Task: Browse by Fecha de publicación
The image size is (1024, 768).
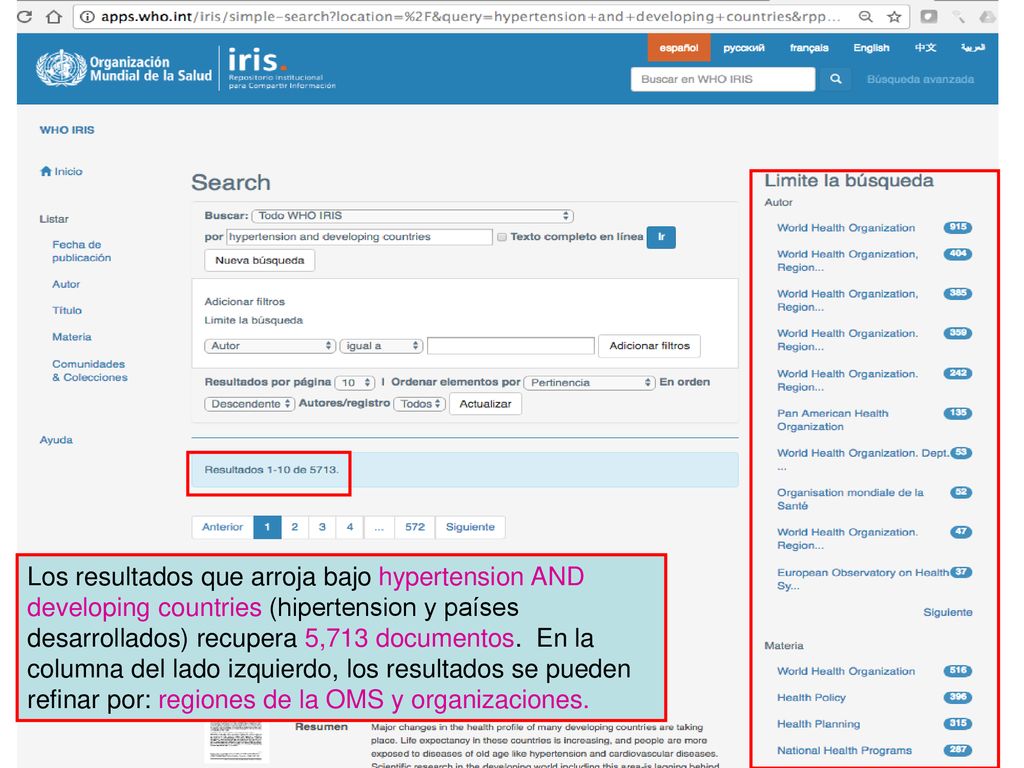Action: 82,251
